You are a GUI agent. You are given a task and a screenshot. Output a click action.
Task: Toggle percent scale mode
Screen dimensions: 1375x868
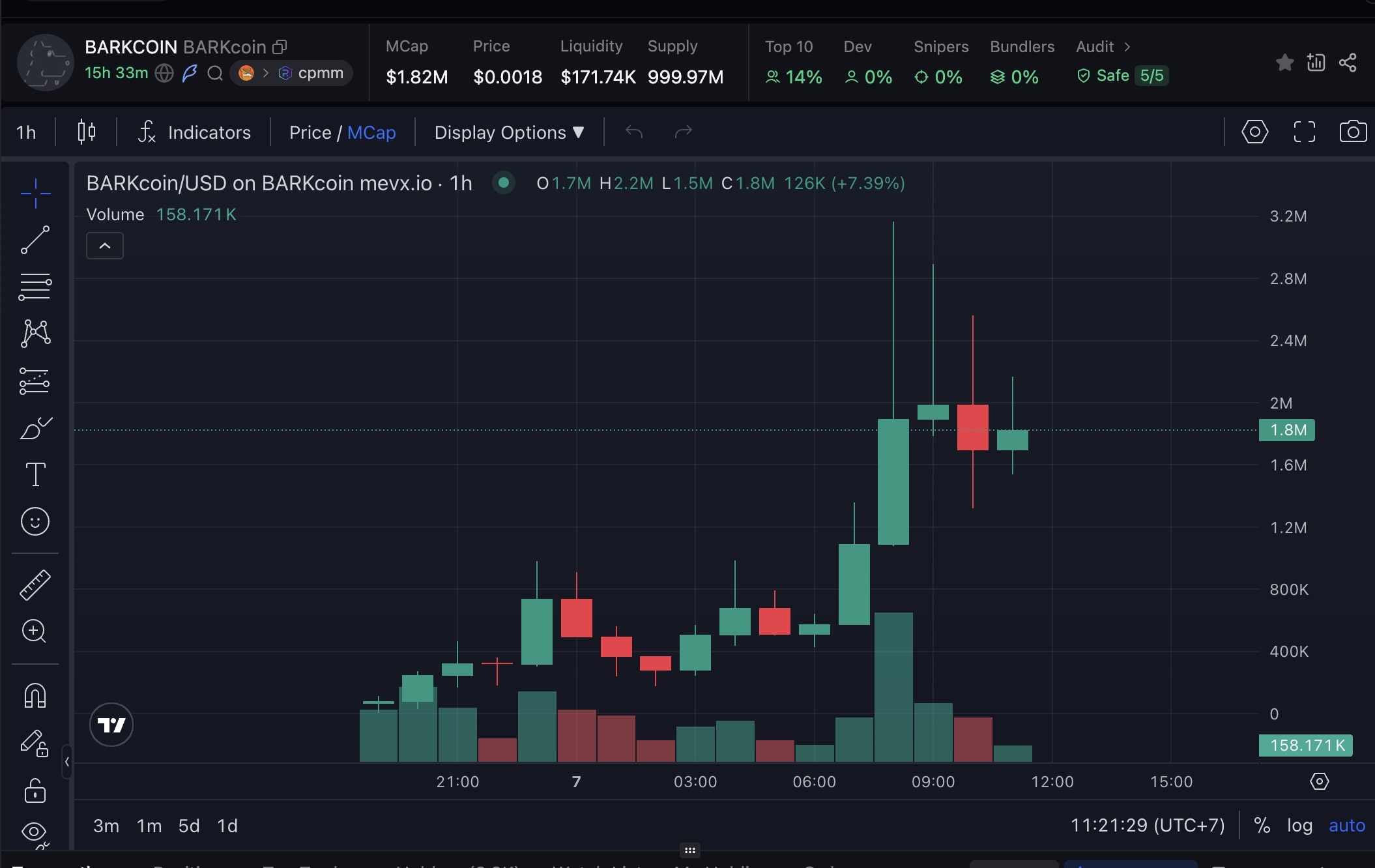coord(1262,826)
